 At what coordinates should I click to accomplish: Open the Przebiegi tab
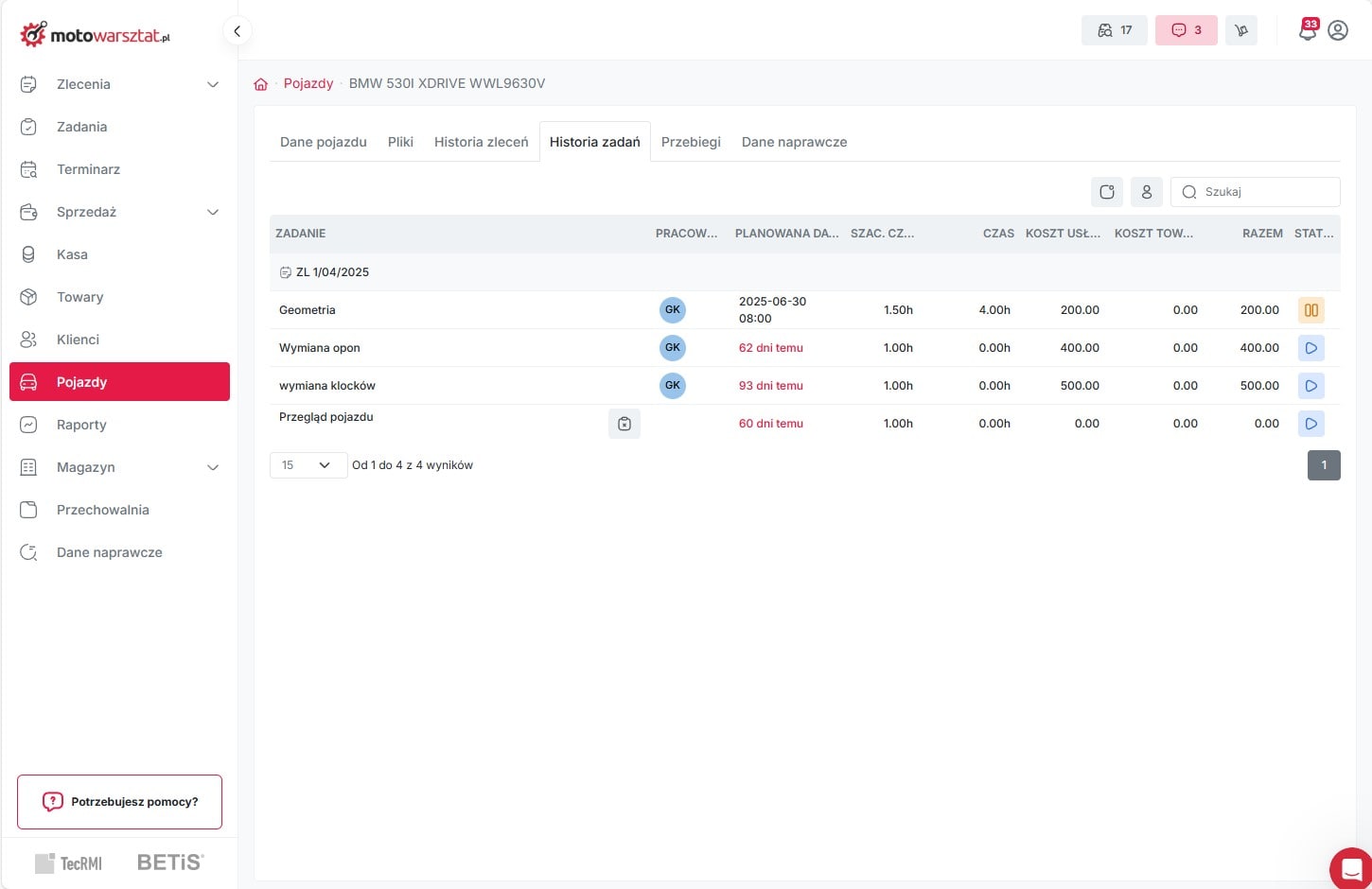(x=691, y=142)
